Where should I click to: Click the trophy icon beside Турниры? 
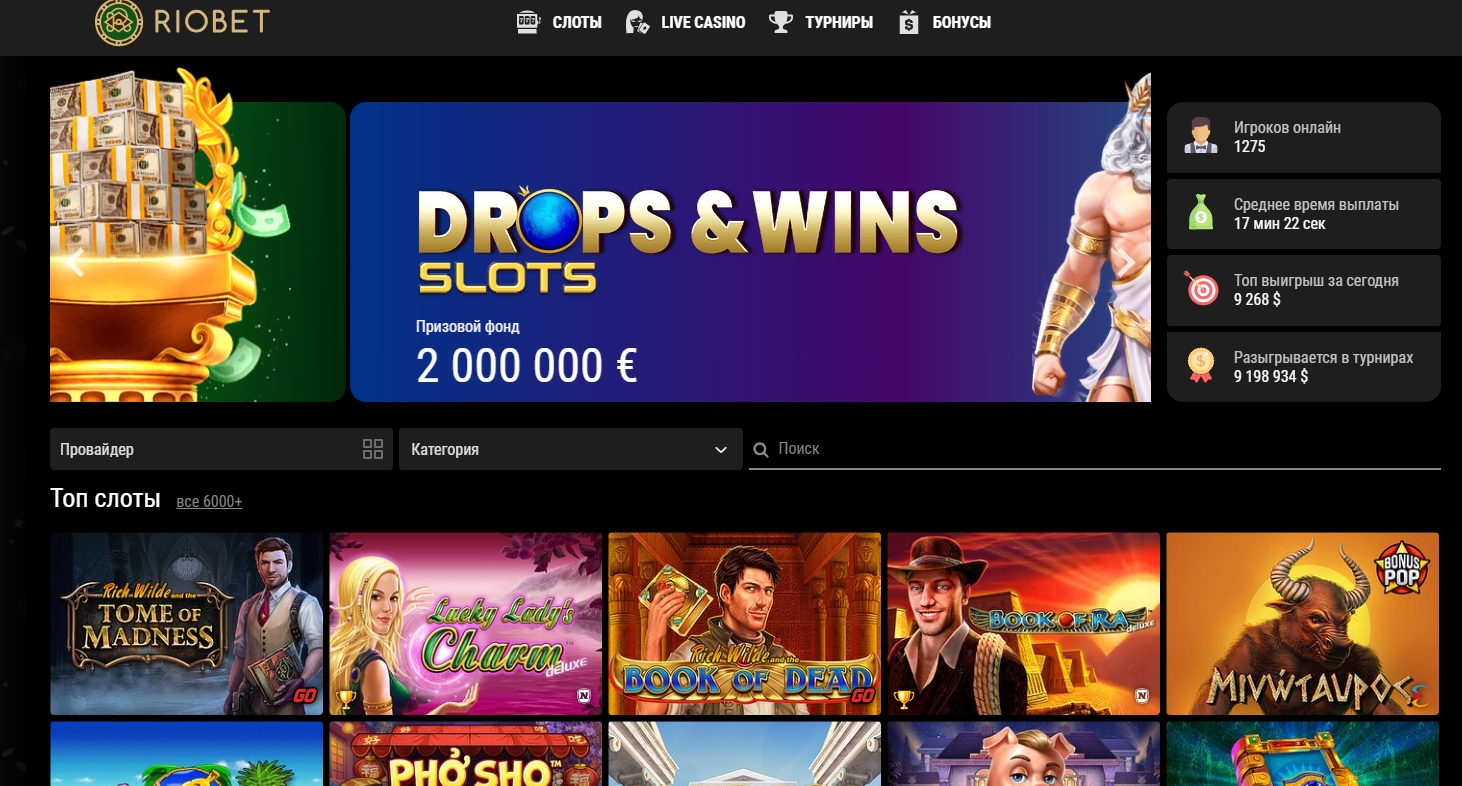point(780,22)
